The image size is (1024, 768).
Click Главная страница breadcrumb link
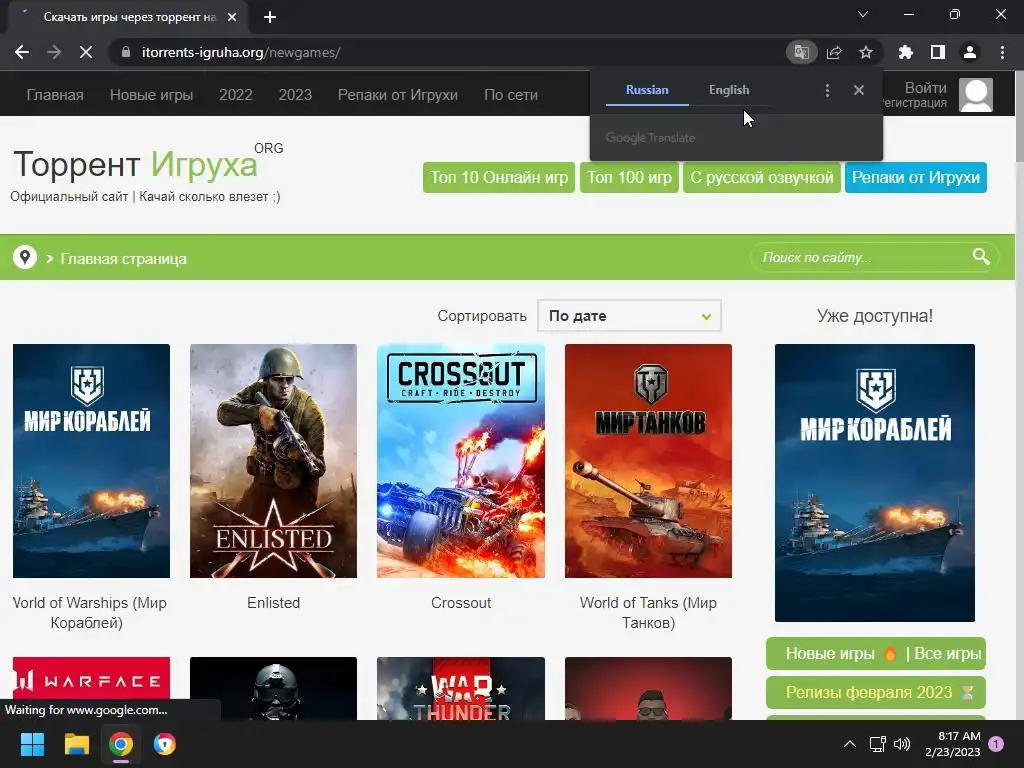[123, 259]
